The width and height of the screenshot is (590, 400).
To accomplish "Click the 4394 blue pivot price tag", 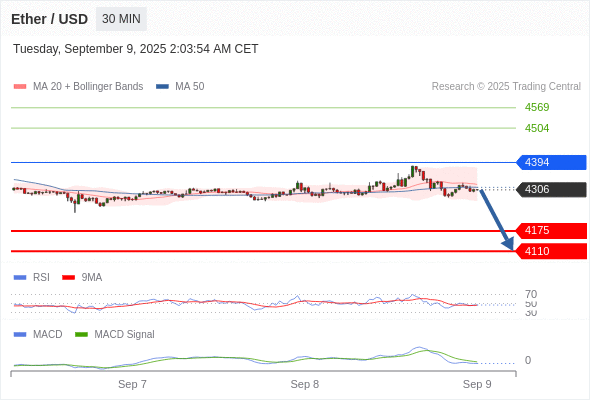I will 551,163.
